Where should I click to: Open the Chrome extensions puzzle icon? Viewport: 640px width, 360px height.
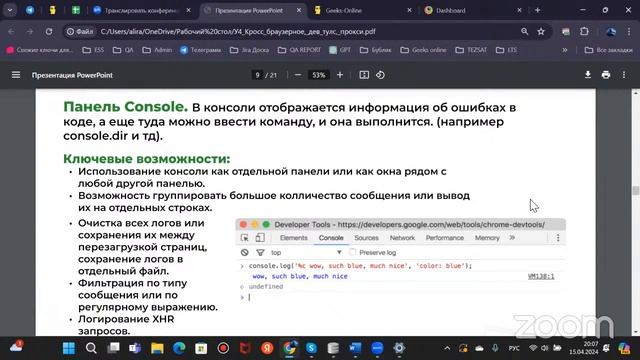pyautogui.click(x=584, y=31)
